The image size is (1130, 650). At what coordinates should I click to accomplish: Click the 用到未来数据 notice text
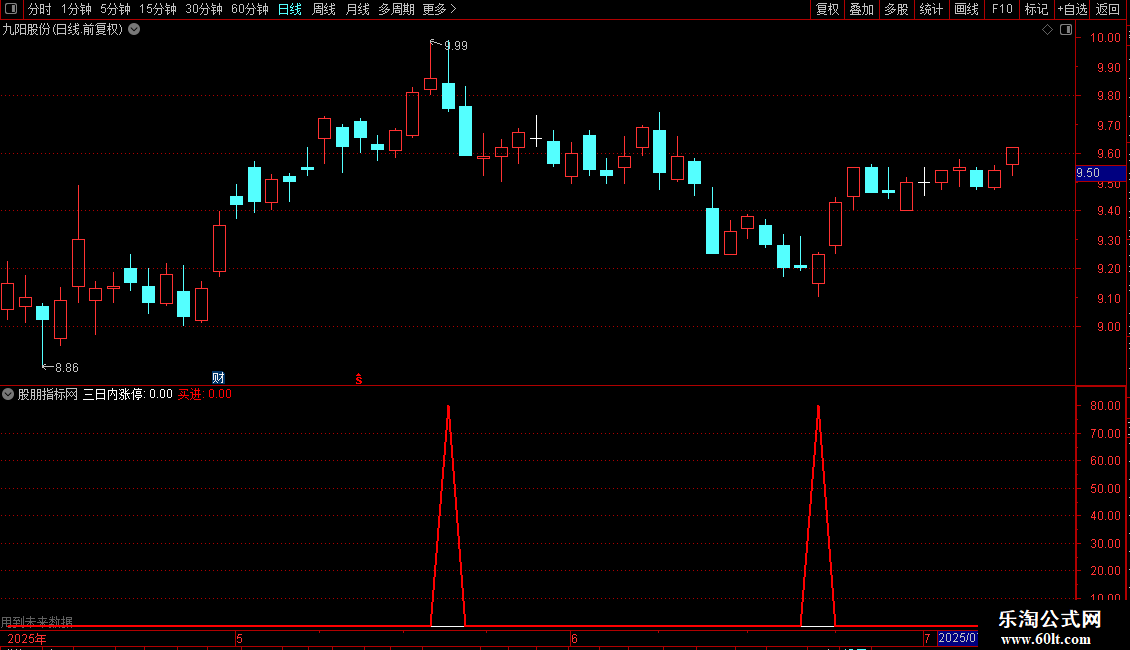37,621
